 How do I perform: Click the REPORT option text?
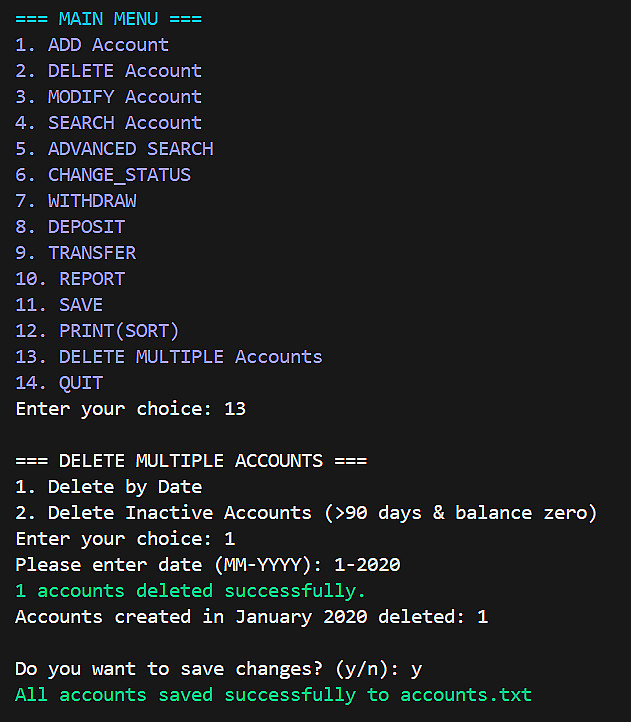[x=70, y=279]
